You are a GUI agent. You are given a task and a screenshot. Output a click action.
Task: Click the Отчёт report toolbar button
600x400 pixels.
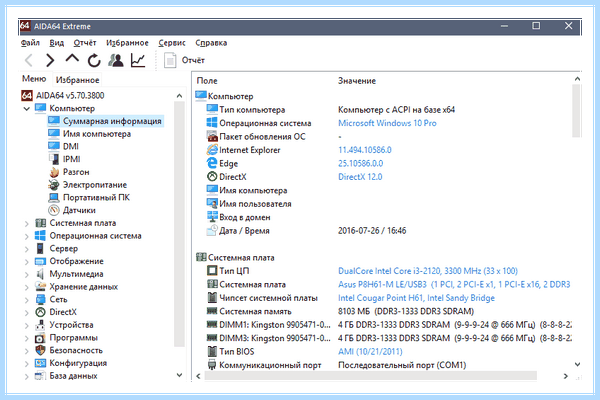click(x=184, y=60)
